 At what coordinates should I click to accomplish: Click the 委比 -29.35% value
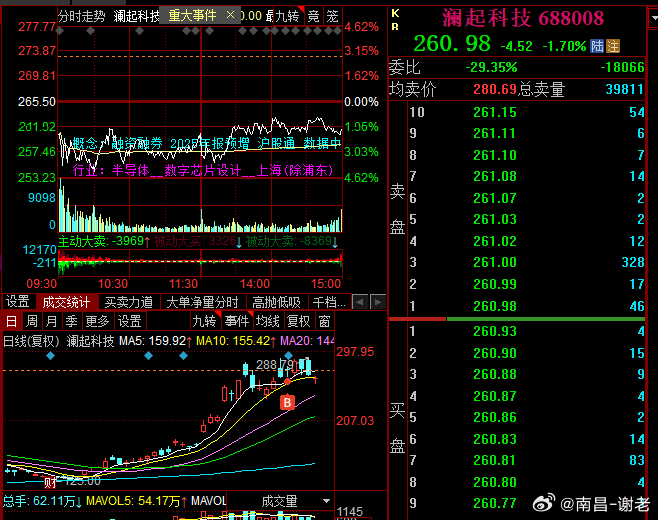tap(491, 67)
